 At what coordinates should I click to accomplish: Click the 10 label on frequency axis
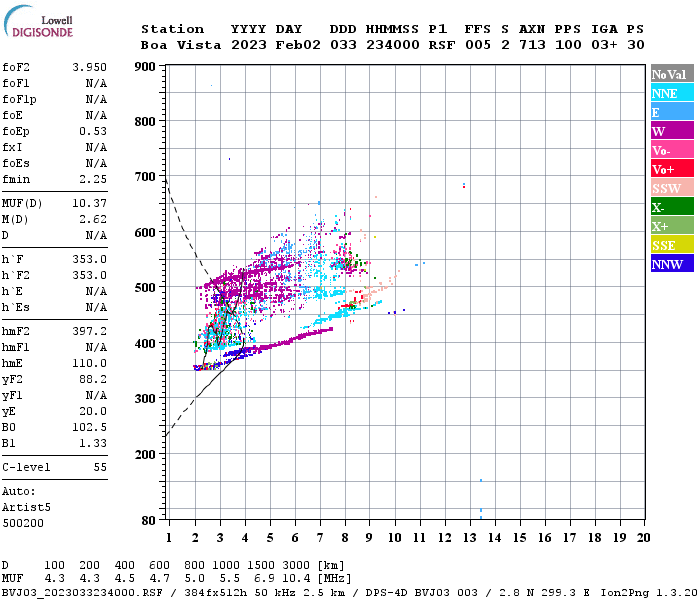pos(395,538)
